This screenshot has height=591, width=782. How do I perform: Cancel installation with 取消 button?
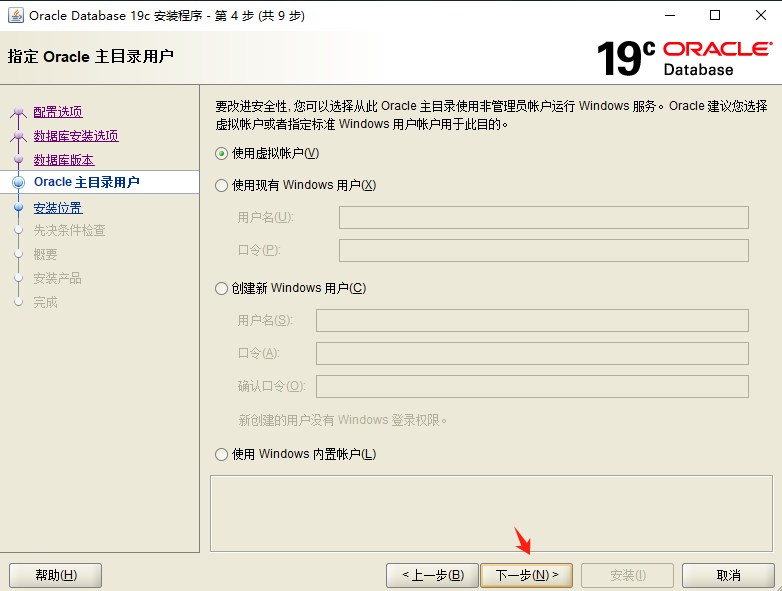pyautogui.click(x=728, y=576)
